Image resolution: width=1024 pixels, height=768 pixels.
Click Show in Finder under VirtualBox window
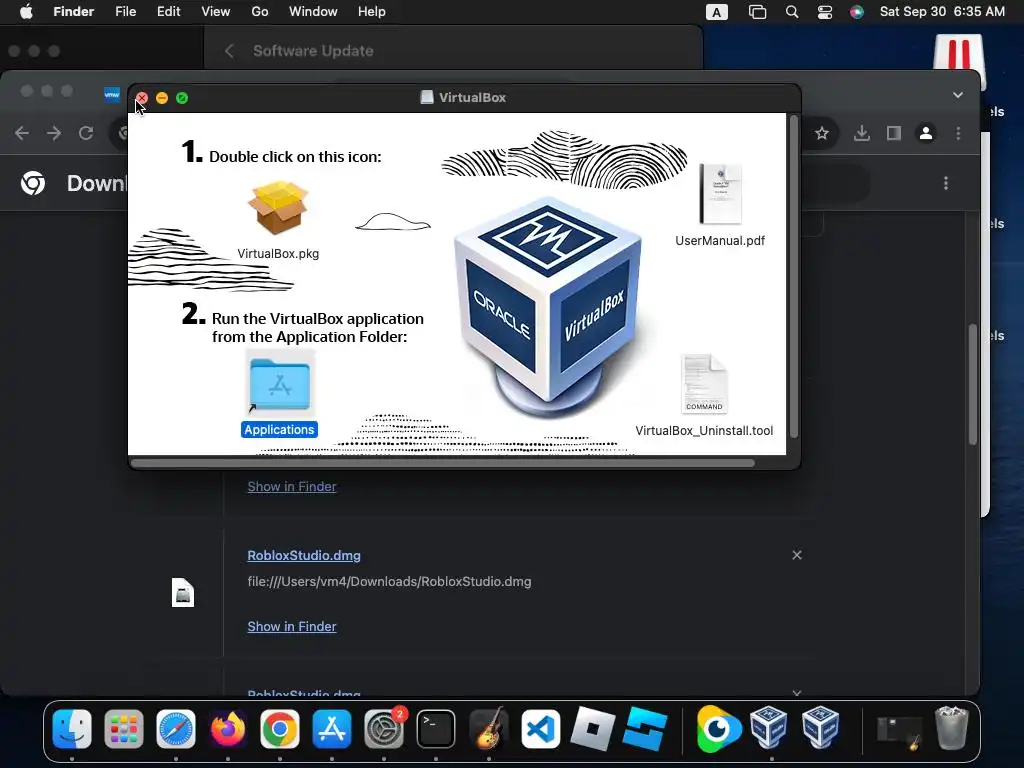(x=292, y=487)
